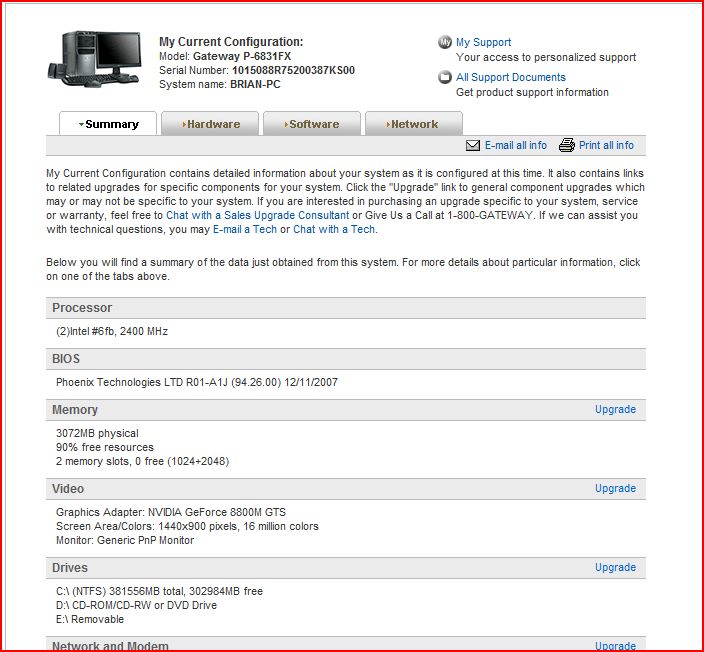Click the Memory section header

pos(346,410)
